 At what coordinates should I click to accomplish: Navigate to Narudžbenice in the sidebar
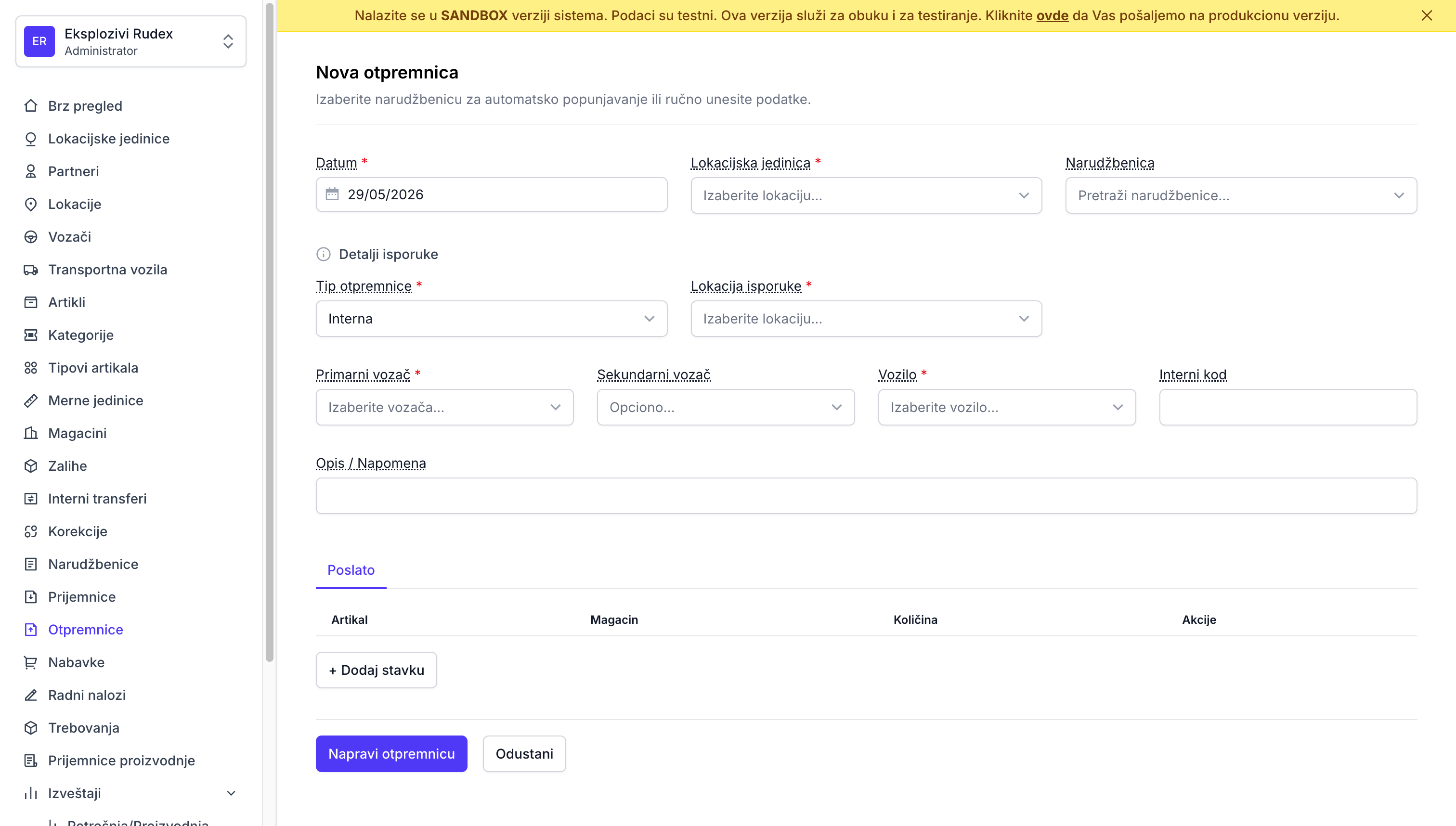tap(93, 564)
